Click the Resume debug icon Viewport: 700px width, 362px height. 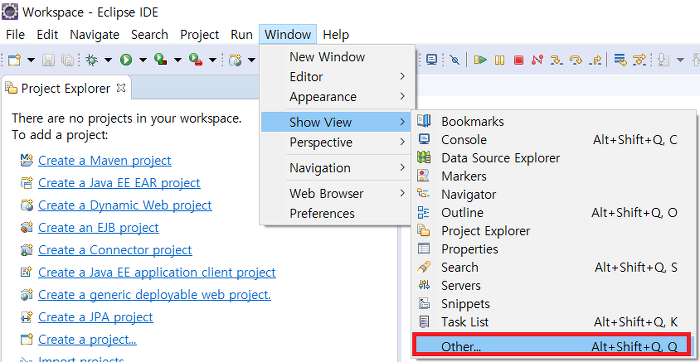(480, 60)
